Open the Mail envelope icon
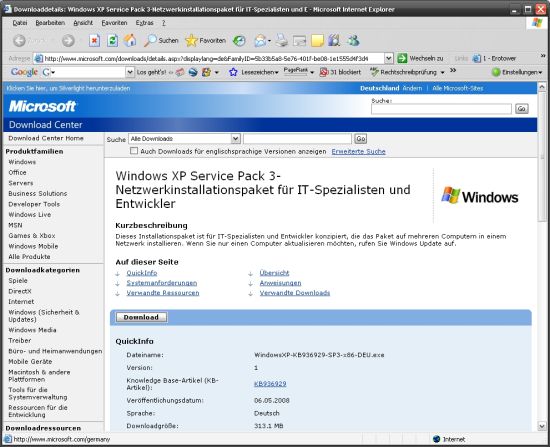 click(260, 41)
